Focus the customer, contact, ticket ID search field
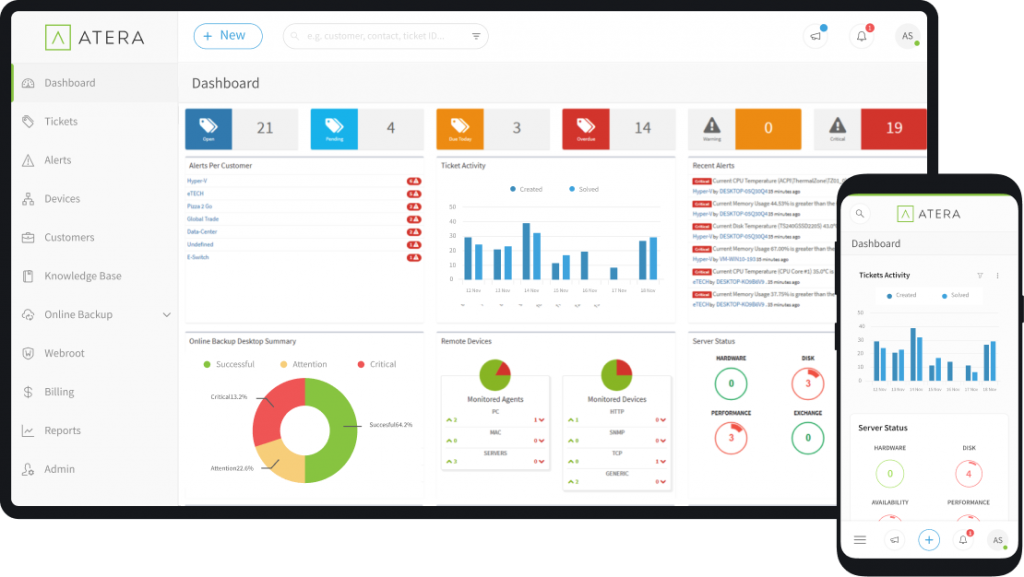The width and height of the screenshot is (1024, 577). (385, 36)
